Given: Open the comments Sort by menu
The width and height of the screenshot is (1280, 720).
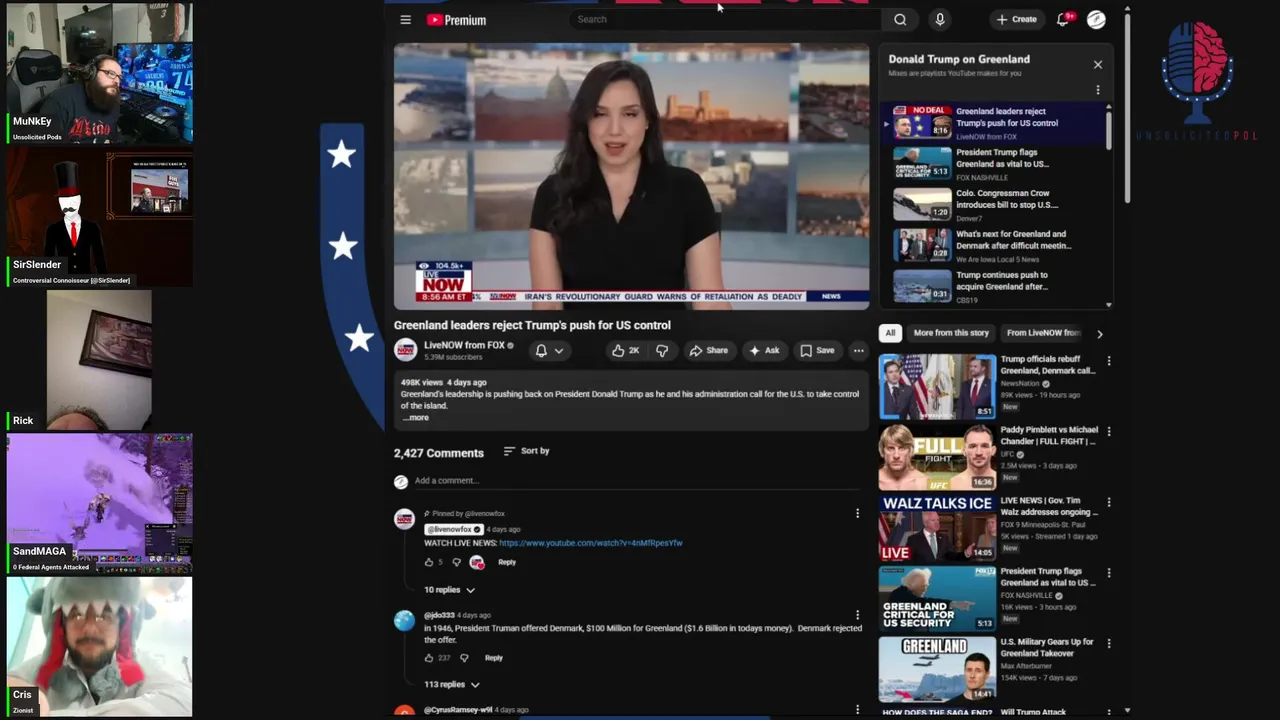Looking at the screenshot, I should 527,451.
